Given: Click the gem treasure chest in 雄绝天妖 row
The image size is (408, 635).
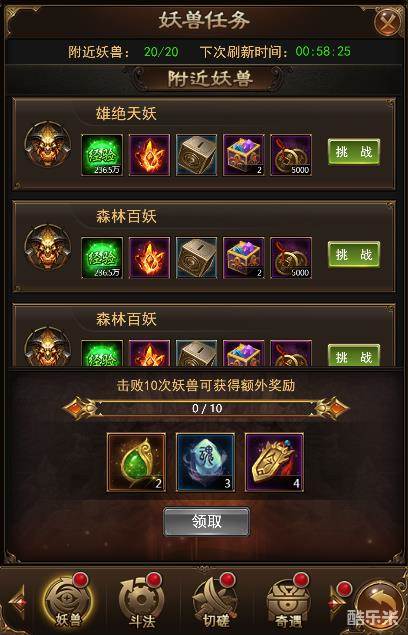Looking at the screenshot, I should (244, 155).
